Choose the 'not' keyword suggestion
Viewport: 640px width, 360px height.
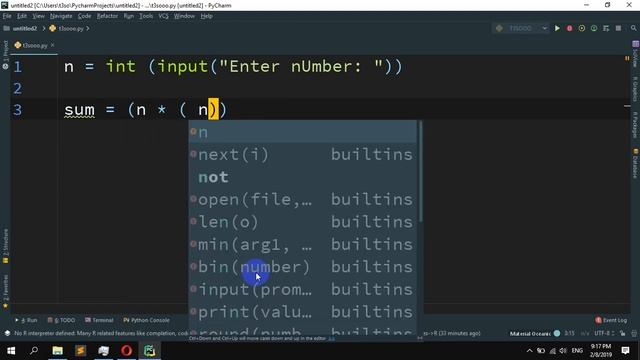tap(302, 177)
